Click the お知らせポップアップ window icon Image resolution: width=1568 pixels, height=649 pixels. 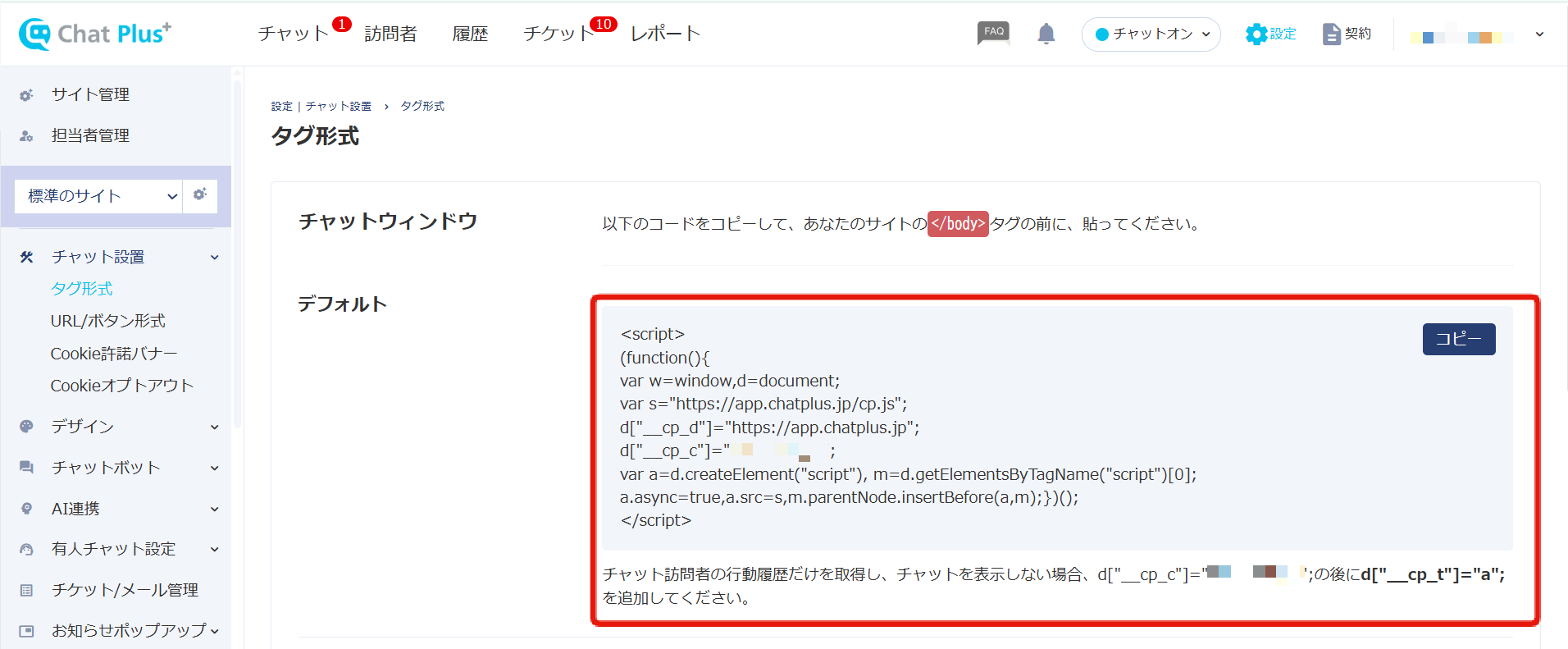26,631
